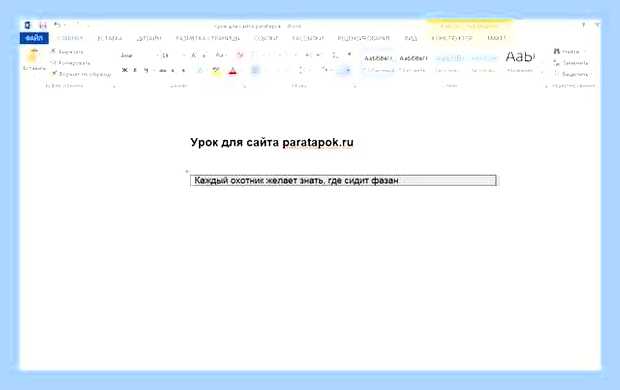620x390 pixels.
Task: Switch to the ВИД tab
Action: pos(411,38)
